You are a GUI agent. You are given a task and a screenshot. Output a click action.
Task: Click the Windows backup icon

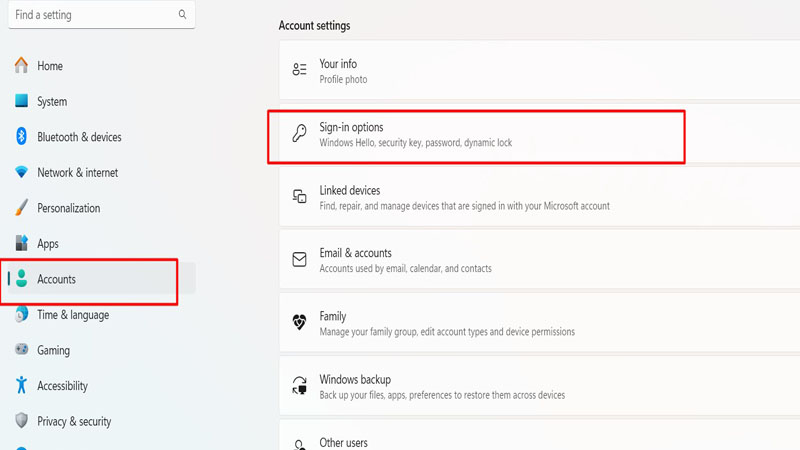click(x=299, y=386)
